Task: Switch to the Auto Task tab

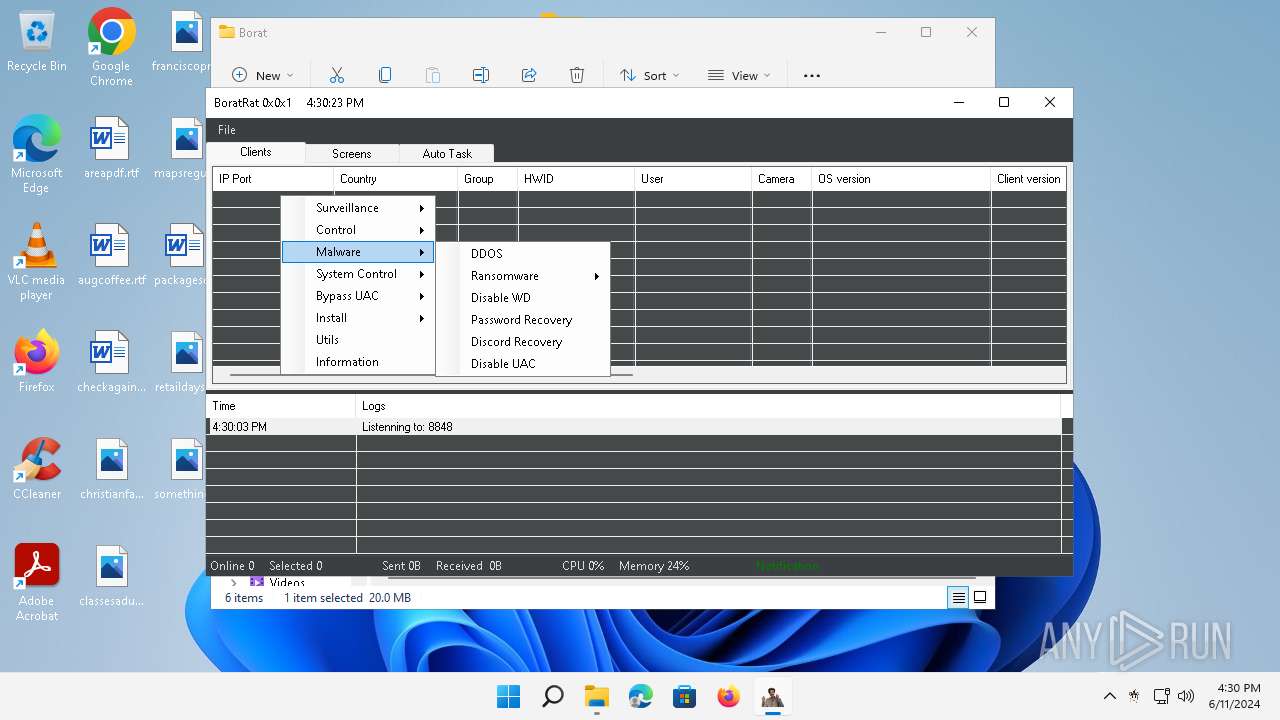Action: click(447, 154)
